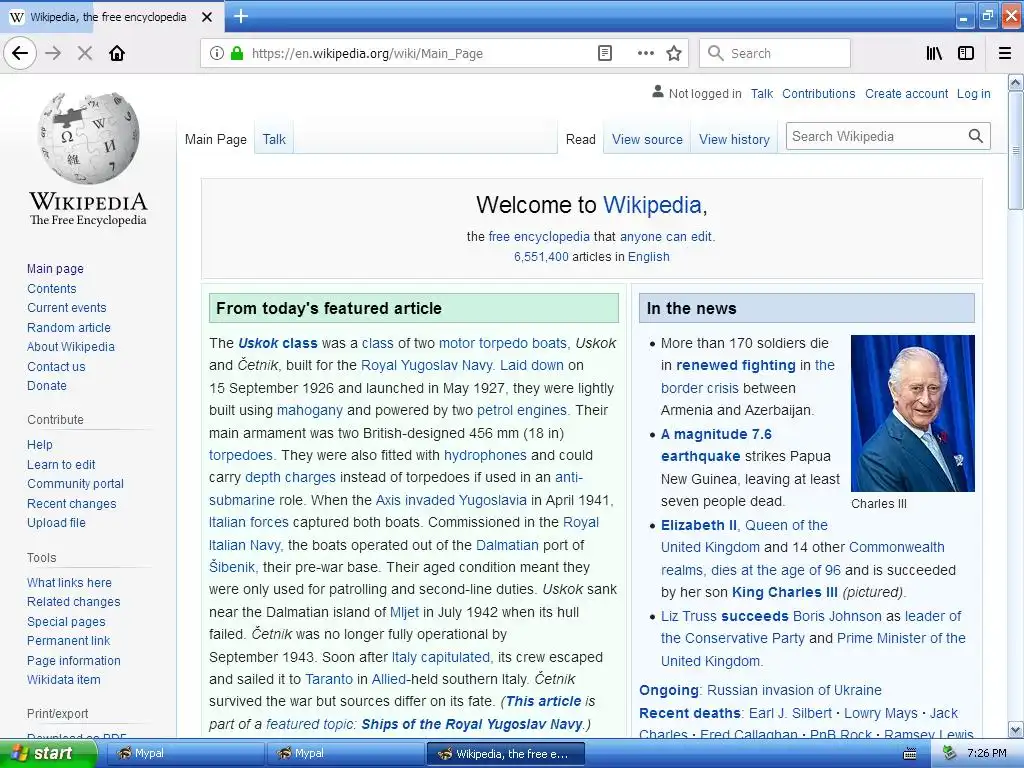This screenshot has width=1024, height=768.
Task: Click the Liz Truss link
Action: click(x=688, y=616)
